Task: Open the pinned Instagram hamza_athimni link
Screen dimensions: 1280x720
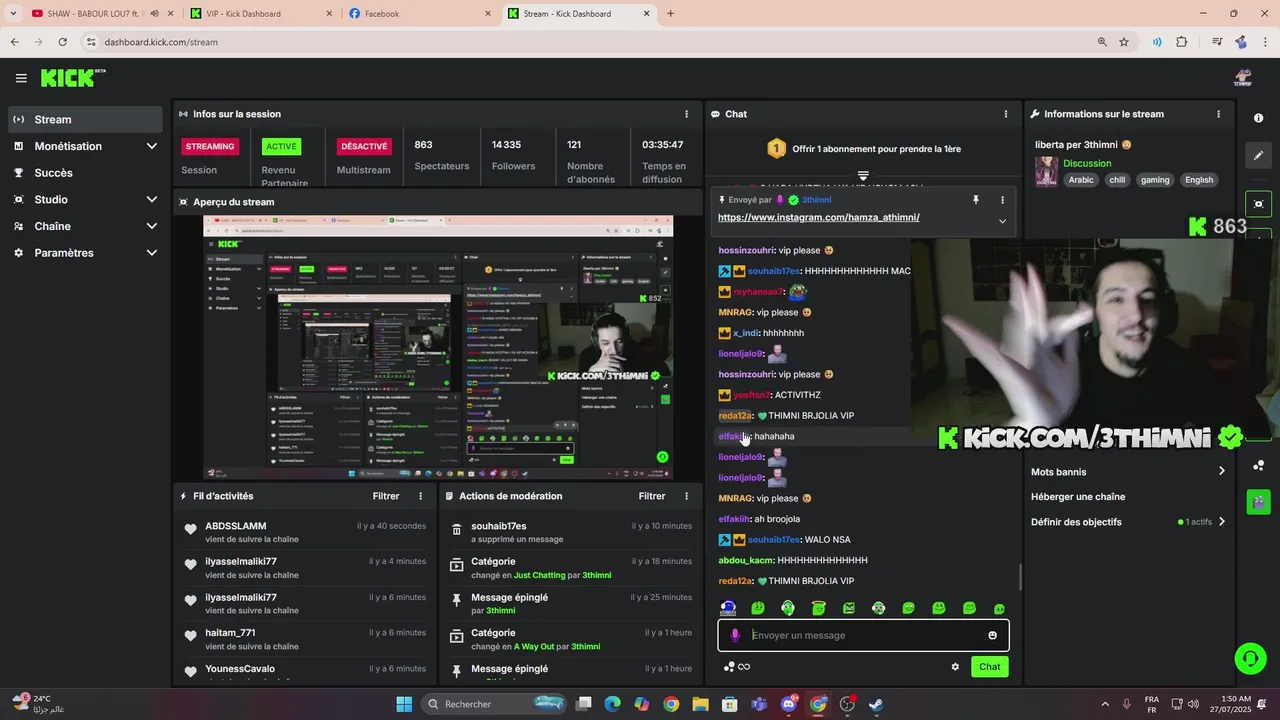Action: tap(819, 217)
